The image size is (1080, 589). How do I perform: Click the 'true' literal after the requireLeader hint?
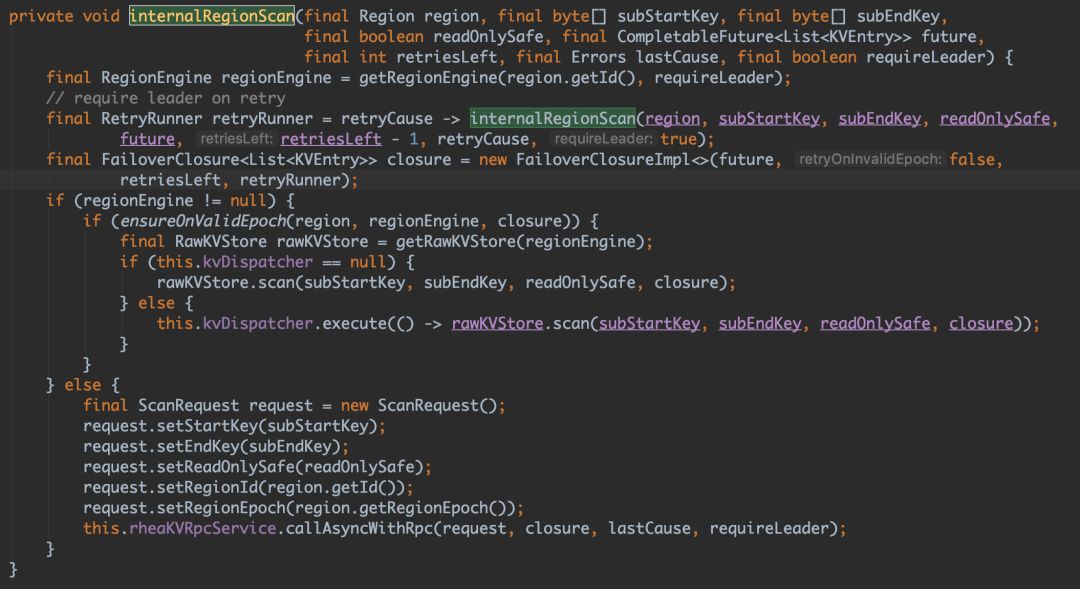678,139
